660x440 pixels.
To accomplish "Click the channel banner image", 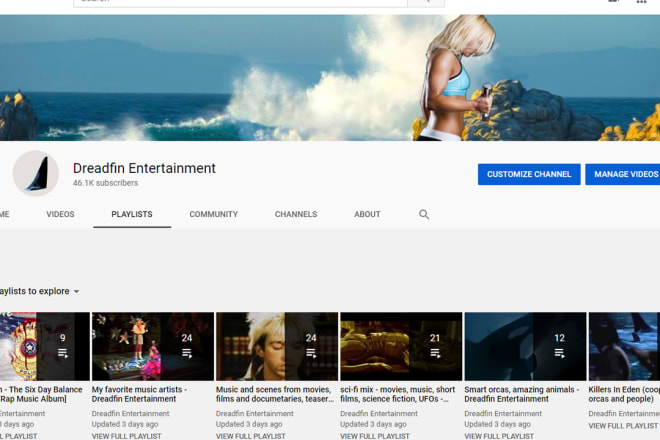I will click(x=330, y=78).
